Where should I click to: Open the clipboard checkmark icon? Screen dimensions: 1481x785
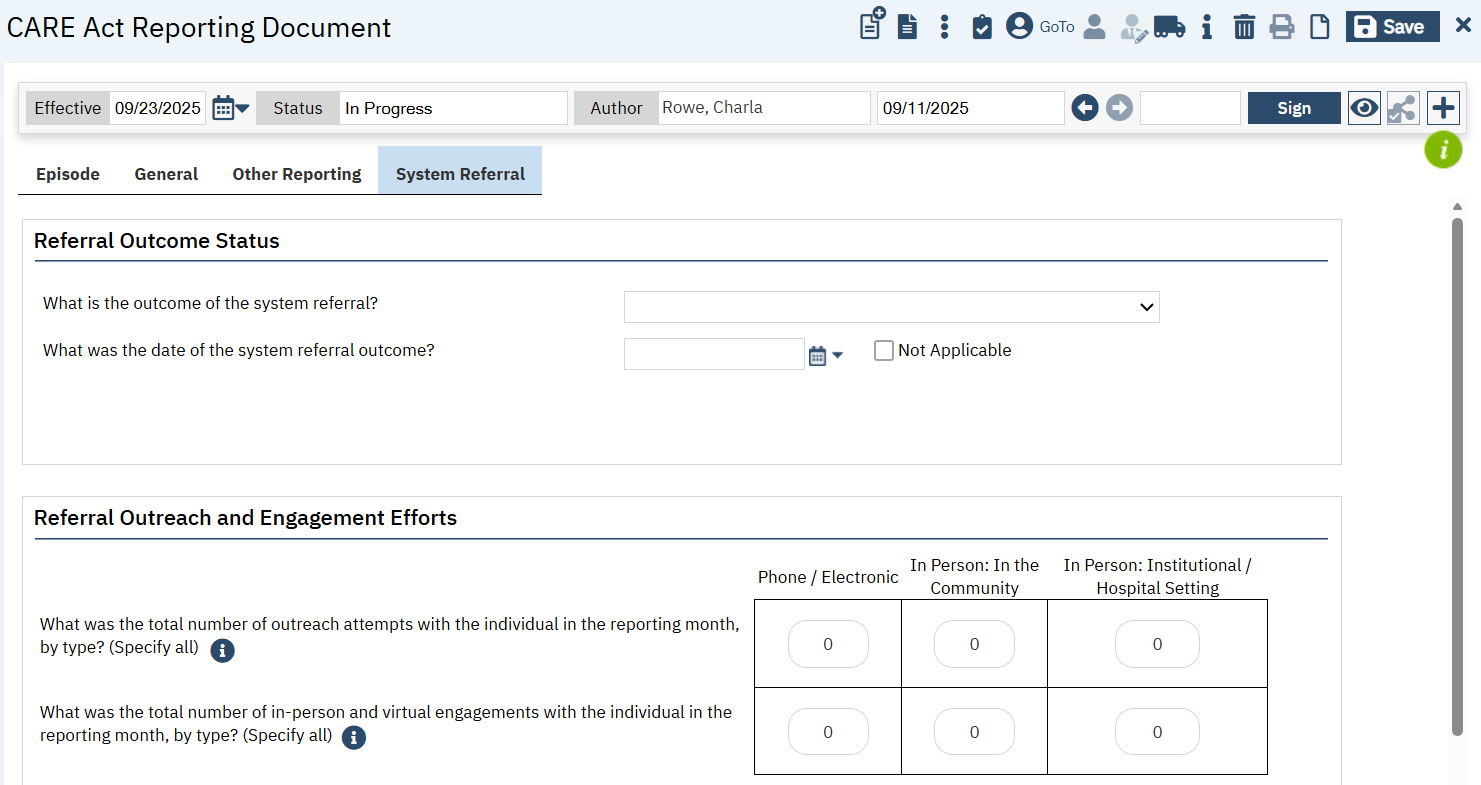click(982, 27)
